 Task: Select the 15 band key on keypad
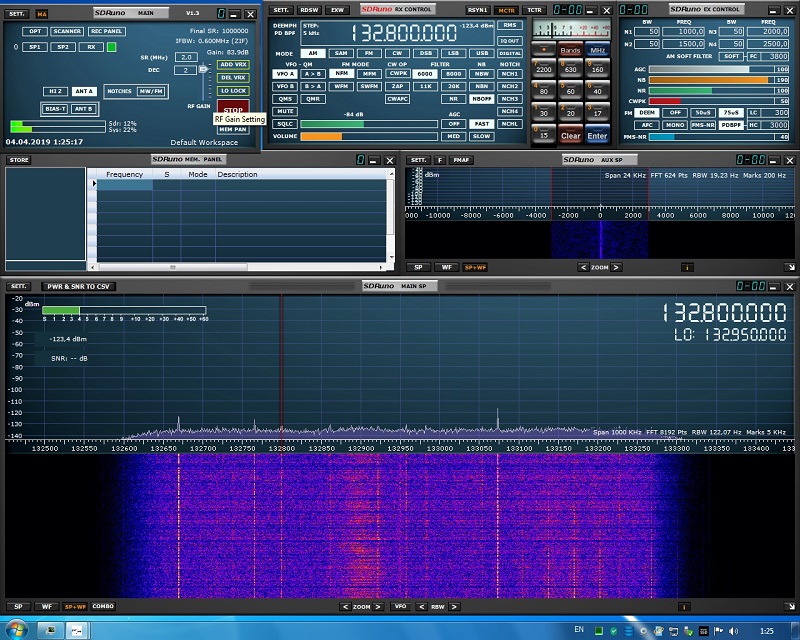coord(543,134)
